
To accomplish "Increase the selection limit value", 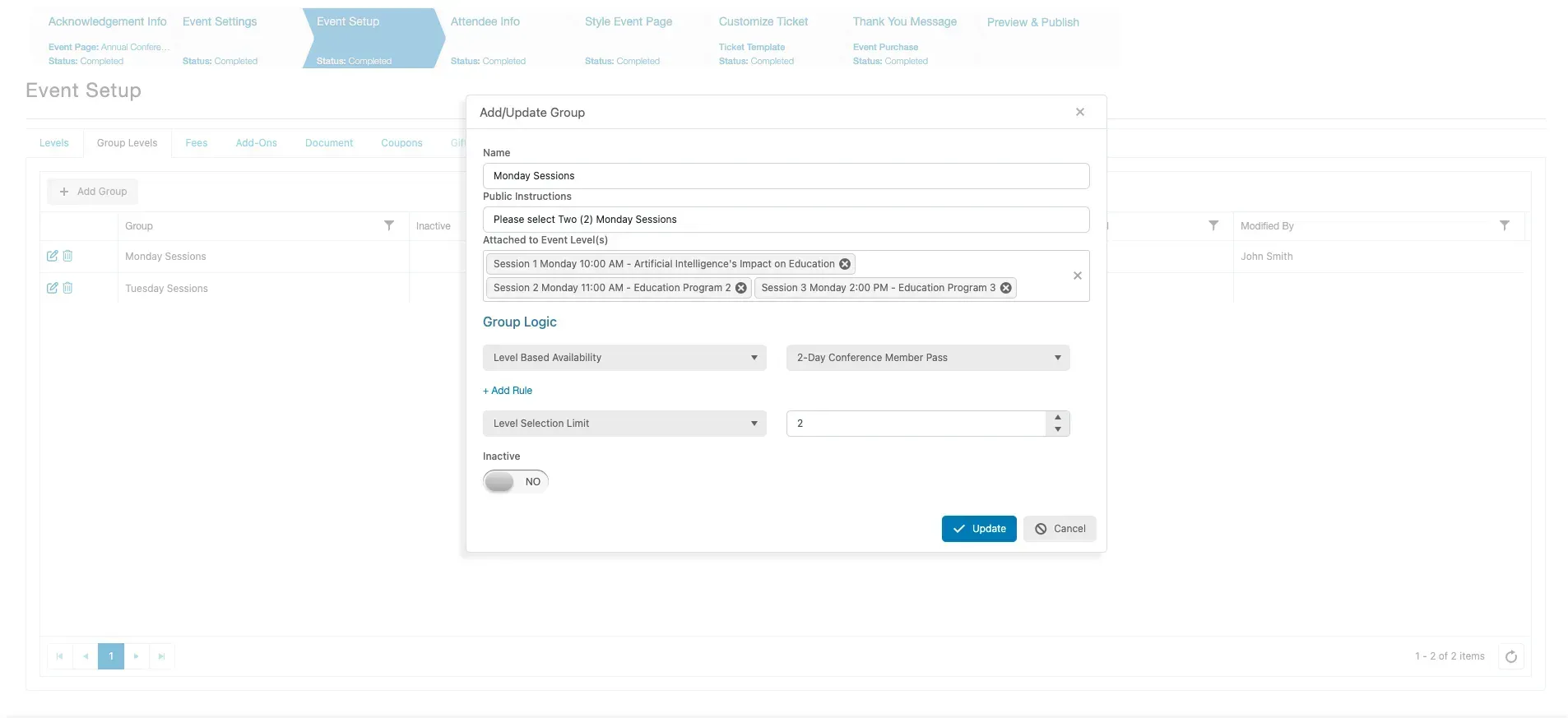I will pyautogui.click(x=1058, y=418).
